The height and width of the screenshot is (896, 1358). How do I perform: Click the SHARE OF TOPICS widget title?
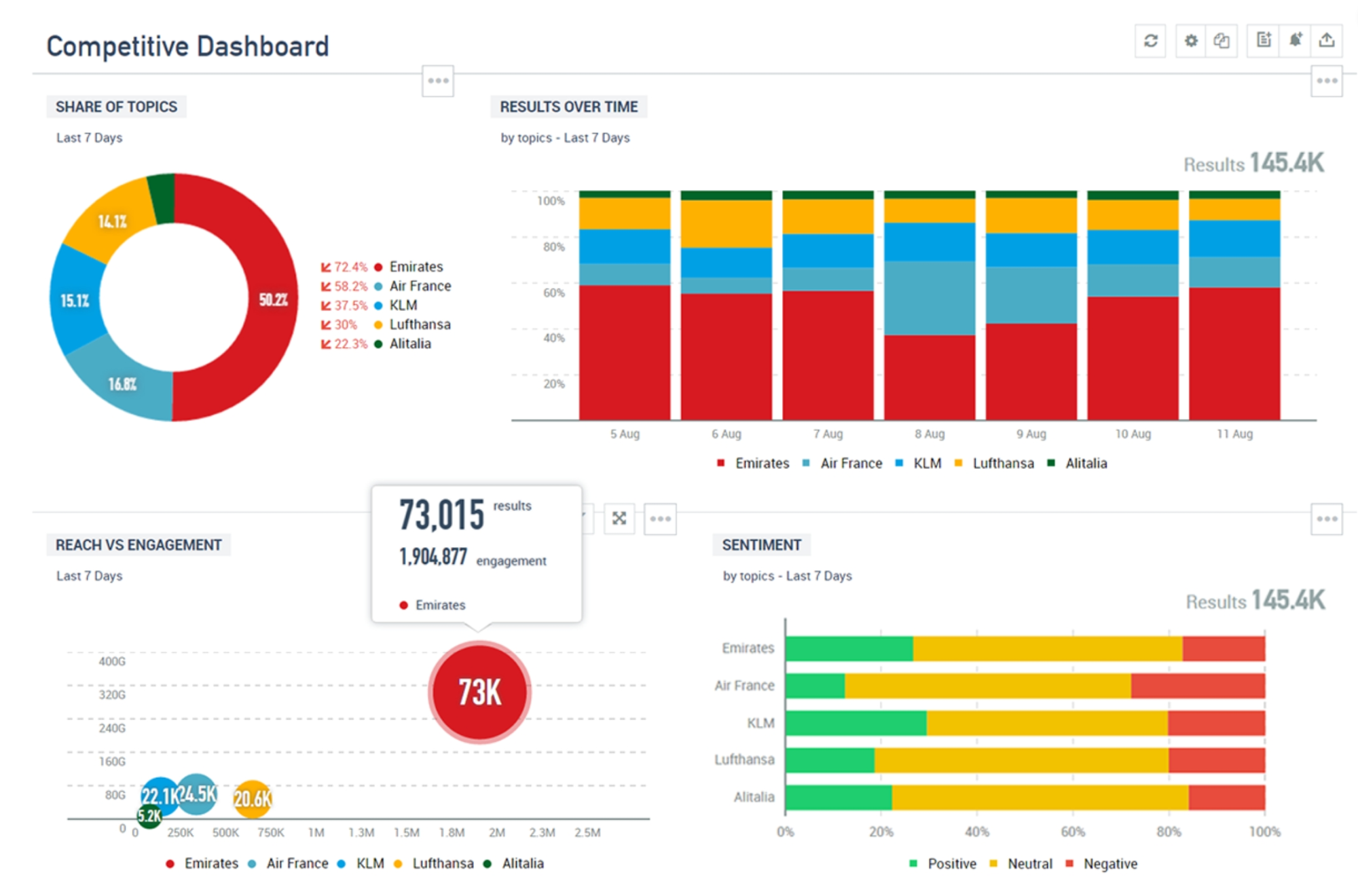click(116, 107)
